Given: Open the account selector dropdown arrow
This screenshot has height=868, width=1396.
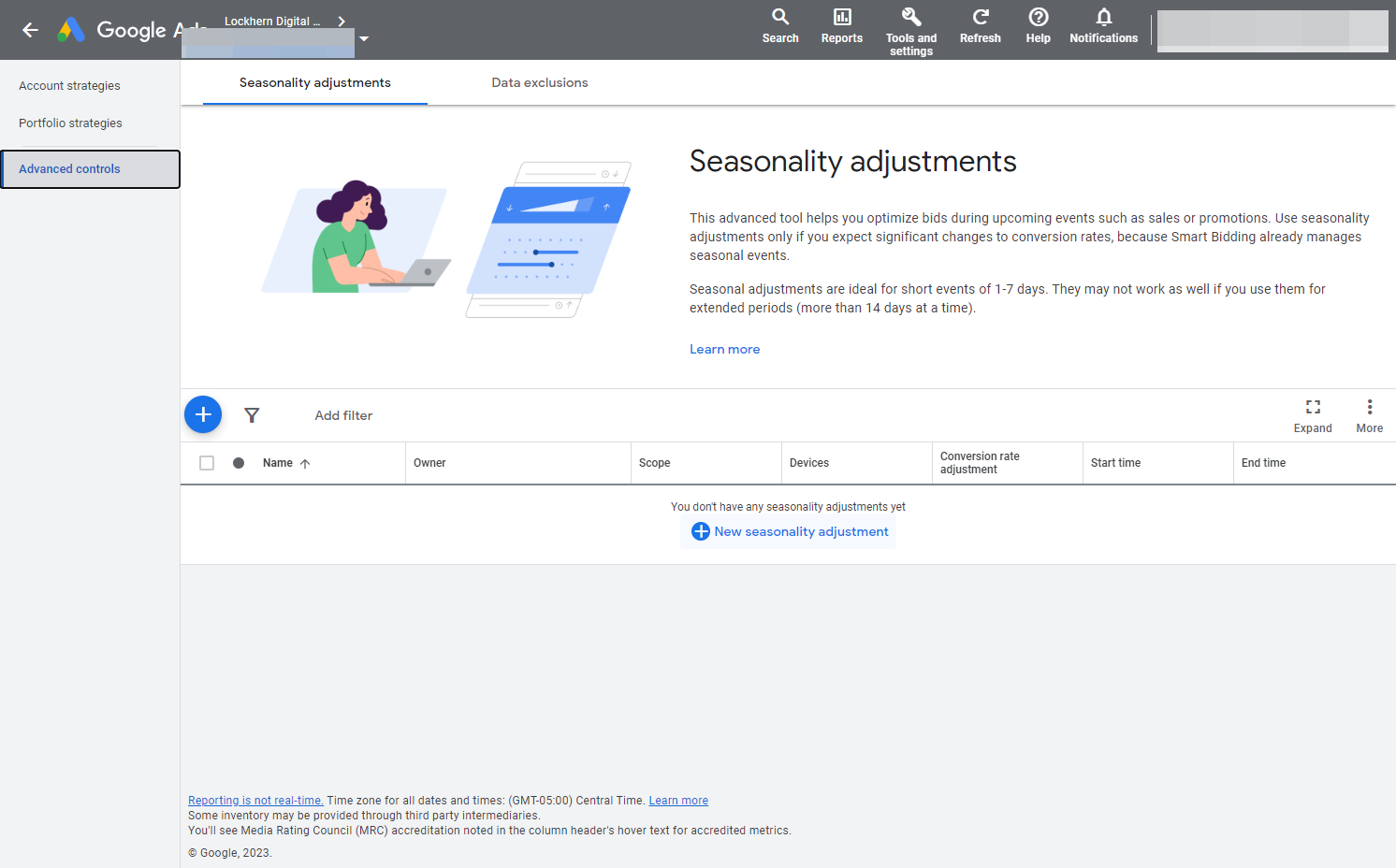Looking at the screenshot, I should click(x=364, y=39).
